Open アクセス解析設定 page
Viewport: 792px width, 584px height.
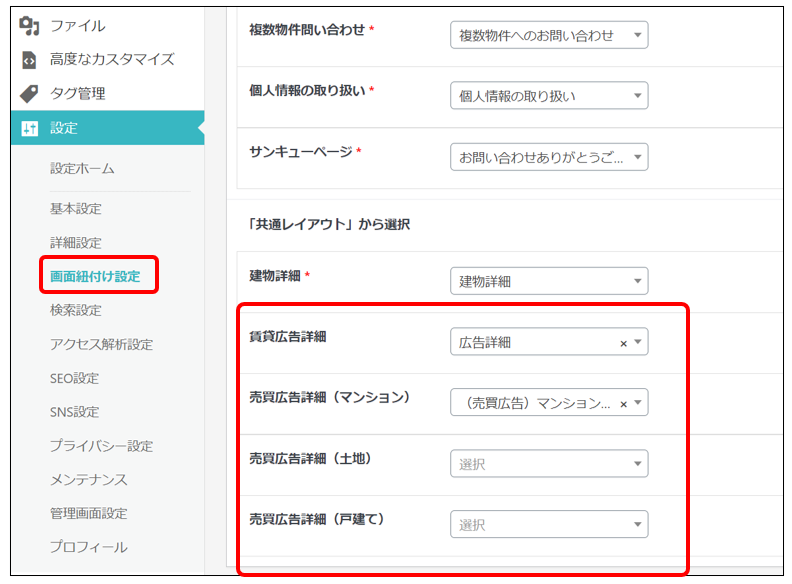(101, 344)
